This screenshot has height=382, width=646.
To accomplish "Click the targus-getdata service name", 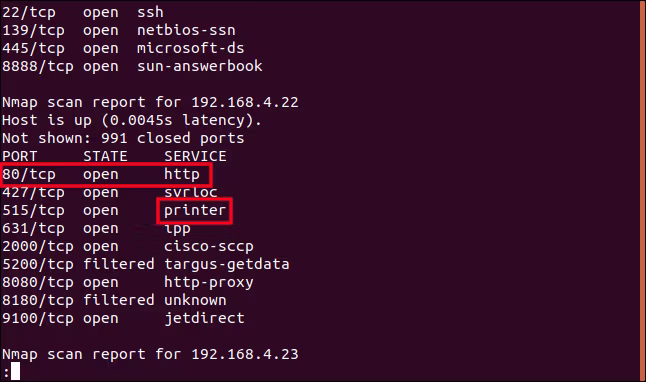I will 227,265.
